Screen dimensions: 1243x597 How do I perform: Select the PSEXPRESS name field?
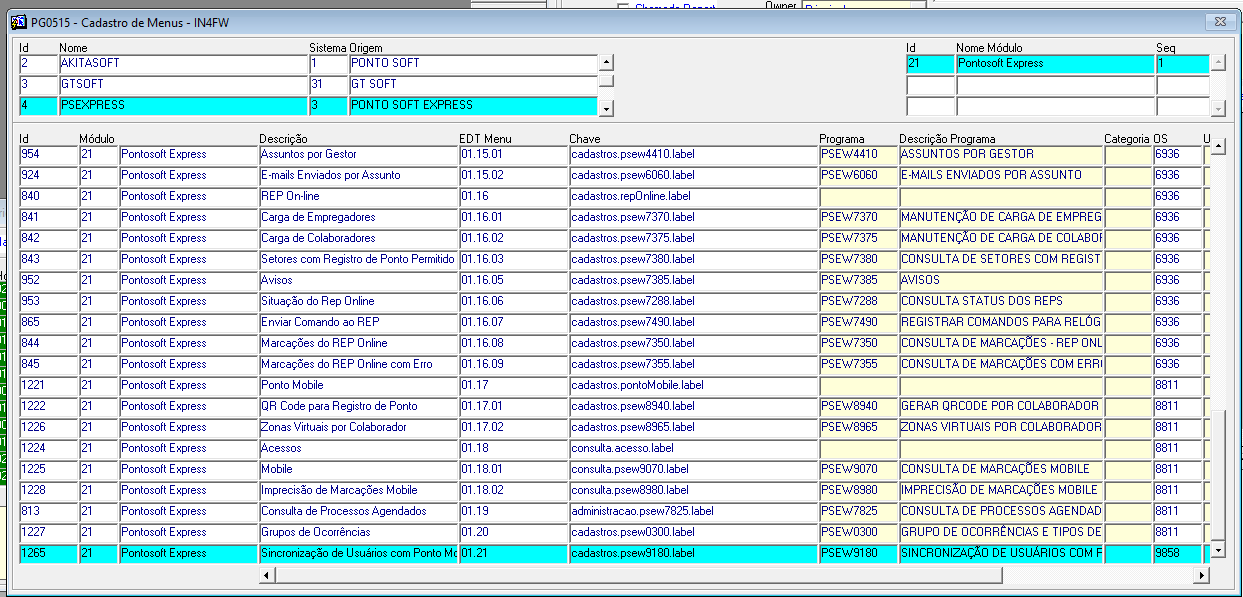tap(183, 105)
